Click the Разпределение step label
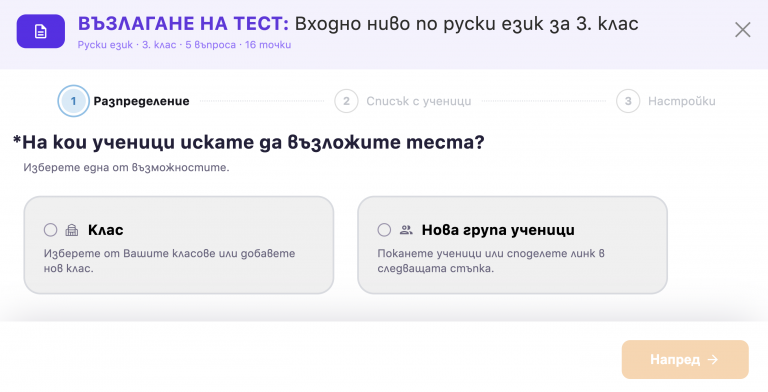Image resolution: width=768 pixels, height=392 pixels. 142,101
